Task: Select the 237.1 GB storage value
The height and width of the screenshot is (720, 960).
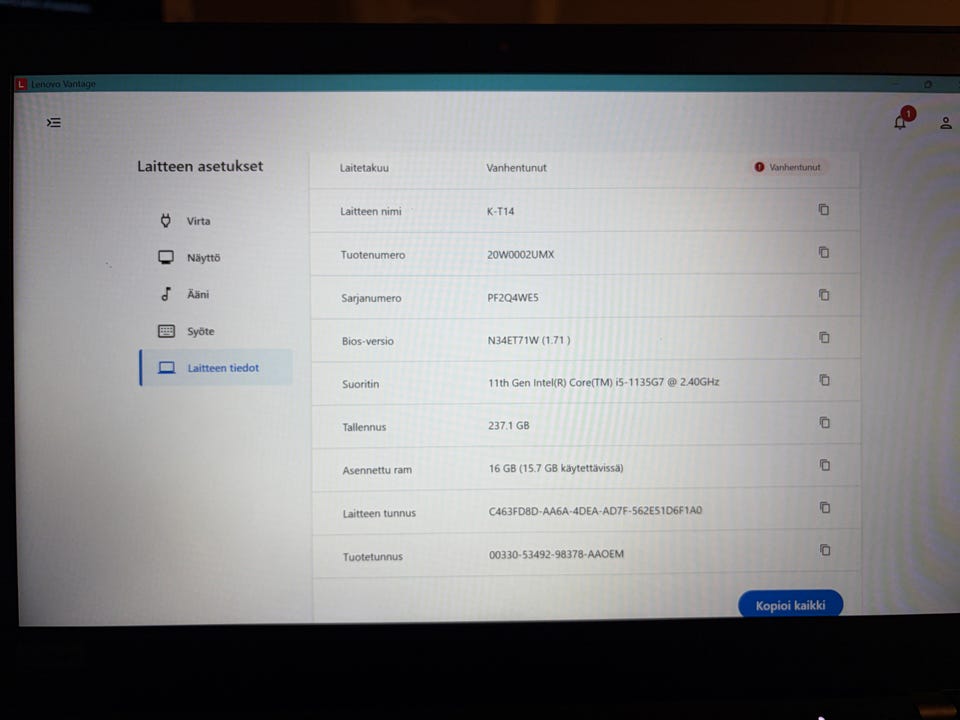Action: coord(509,425)
